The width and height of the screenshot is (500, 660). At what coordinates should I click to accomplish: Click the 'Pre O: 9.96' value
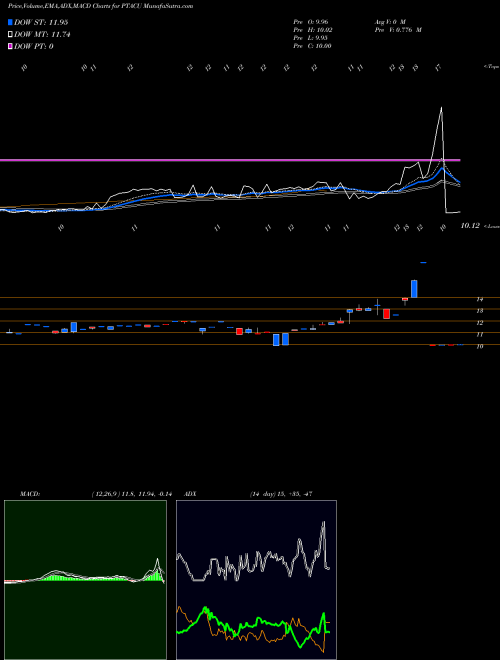pos(311,21)
